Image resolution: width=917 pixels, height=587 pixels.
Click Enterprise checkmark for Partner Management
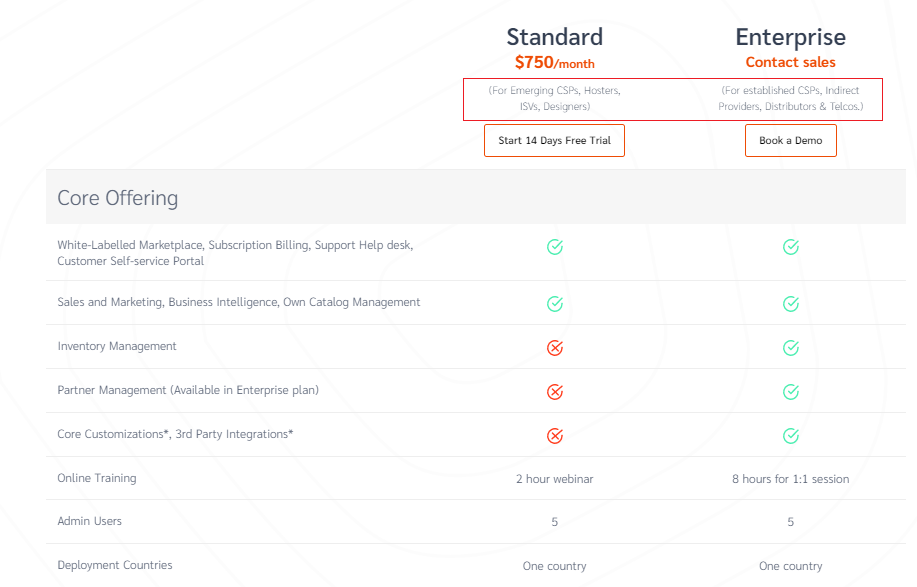pyautogui.click(x=791, y=392)
